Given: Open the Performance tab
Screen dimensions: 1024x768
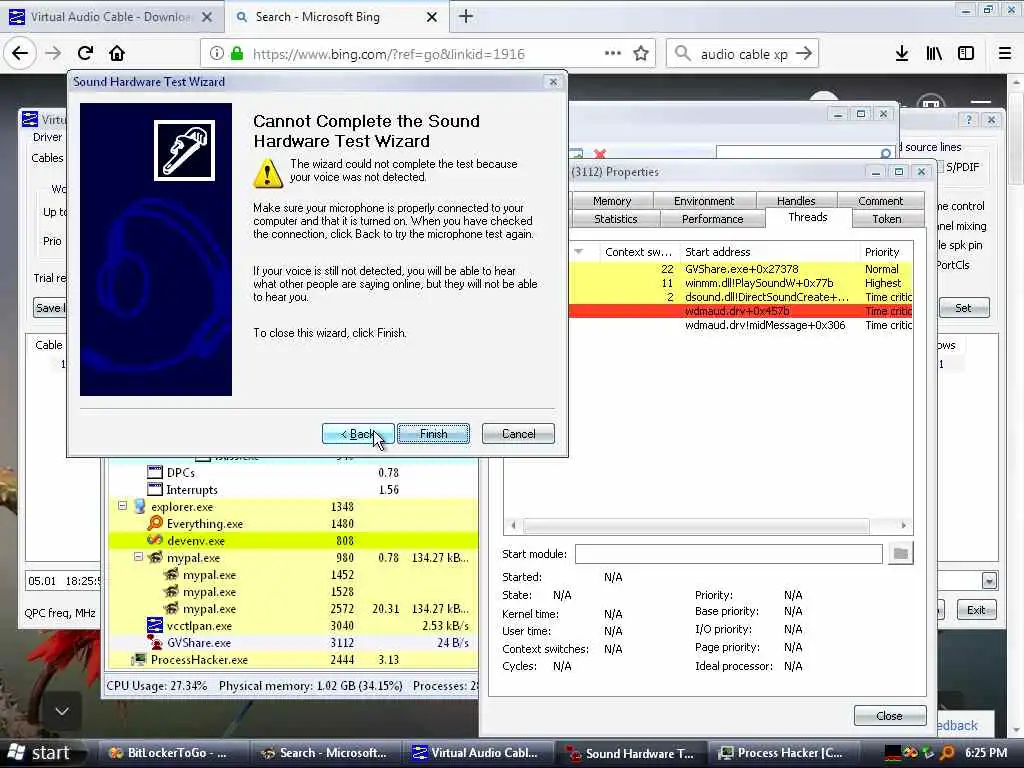Looking at the screenshot, I should coord(712,219).
